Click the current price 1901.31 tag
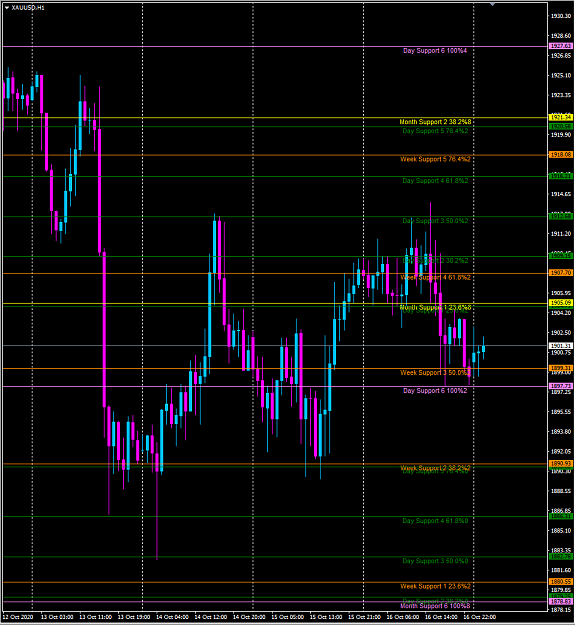575x625 pixels. [x=561, y=346]
